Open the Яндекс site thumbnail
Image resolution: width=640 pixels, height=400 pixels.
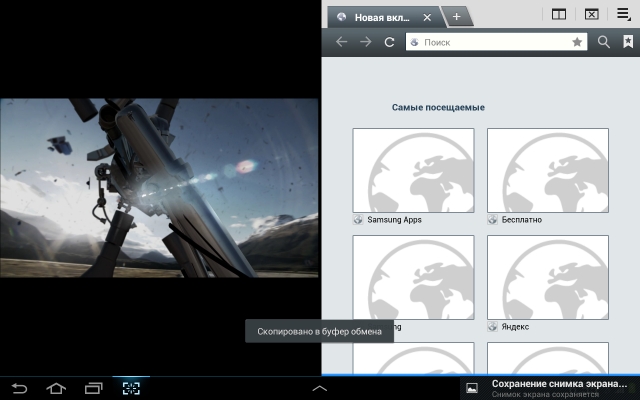[x=548, y=277]
